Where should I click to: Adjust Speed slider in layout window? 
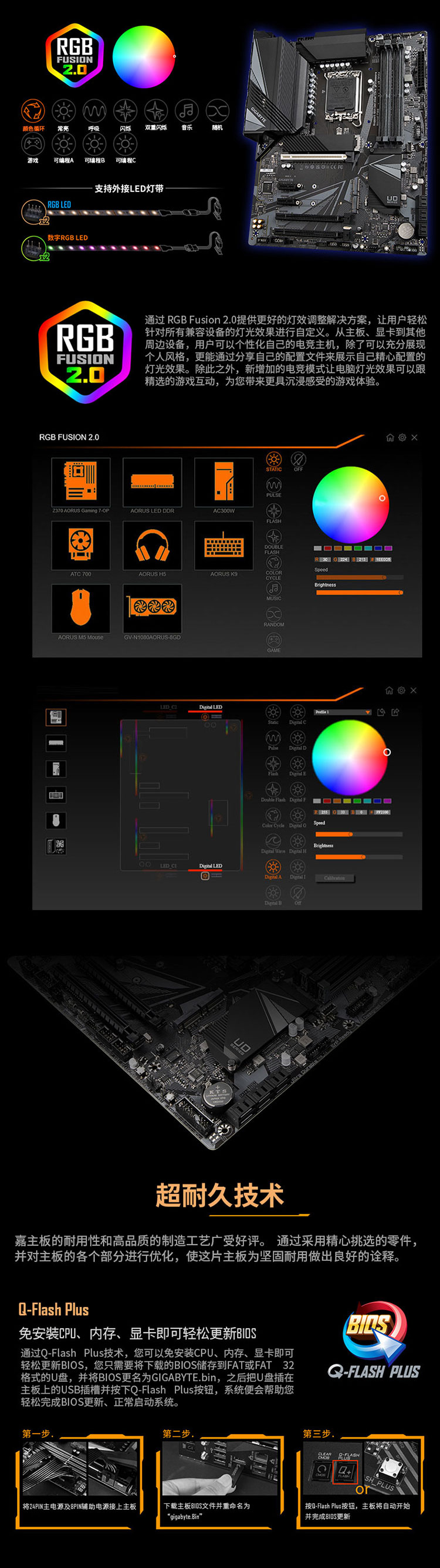358,834
